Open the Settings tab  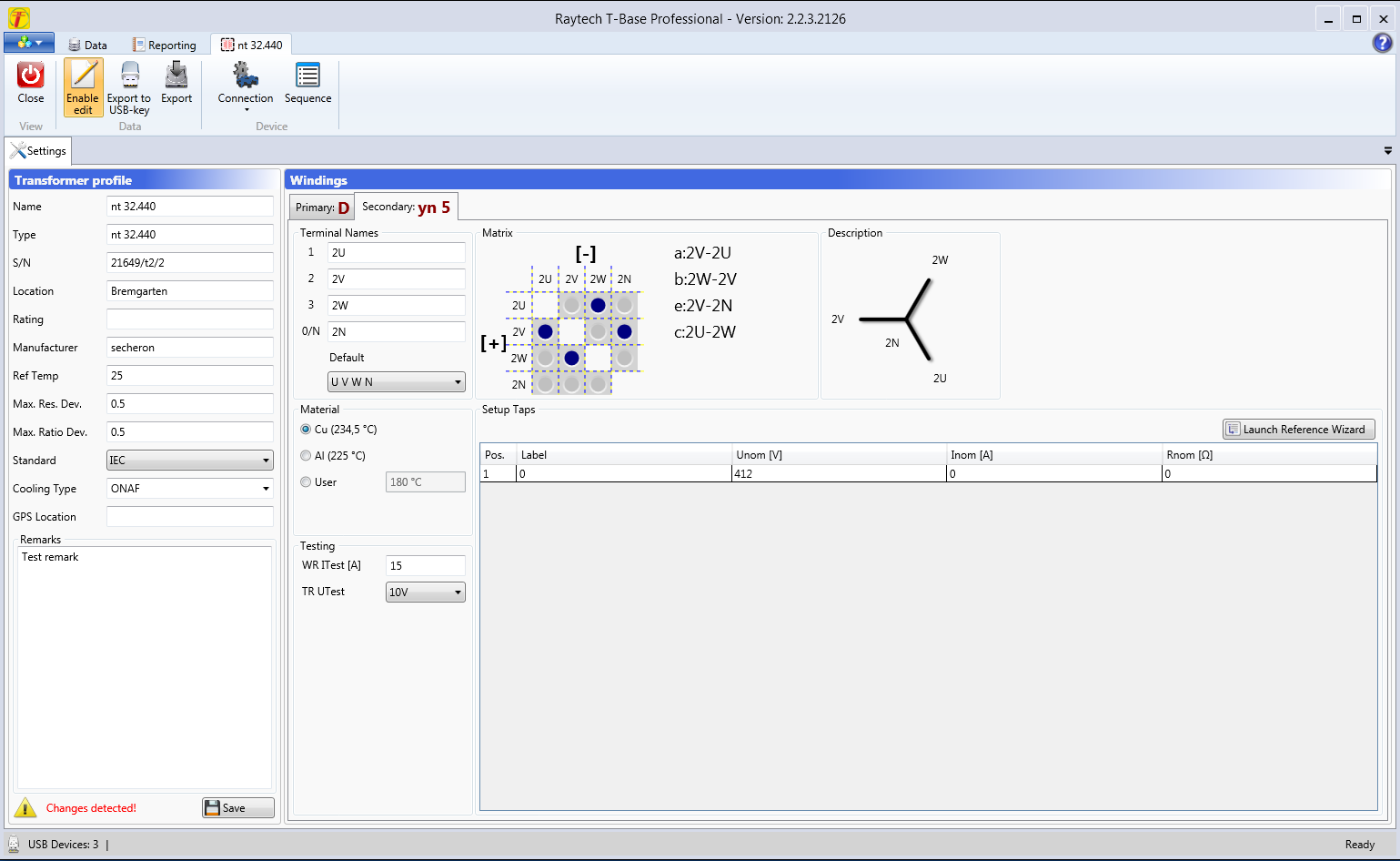click(38, 151)
